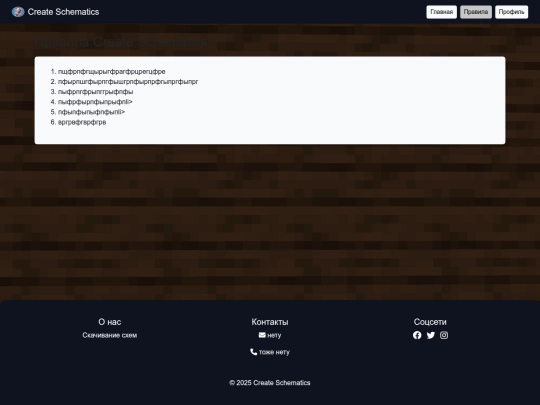
Task: Click the '© 2025 Create Schematics' copyright text
Action: pos(270,383)
